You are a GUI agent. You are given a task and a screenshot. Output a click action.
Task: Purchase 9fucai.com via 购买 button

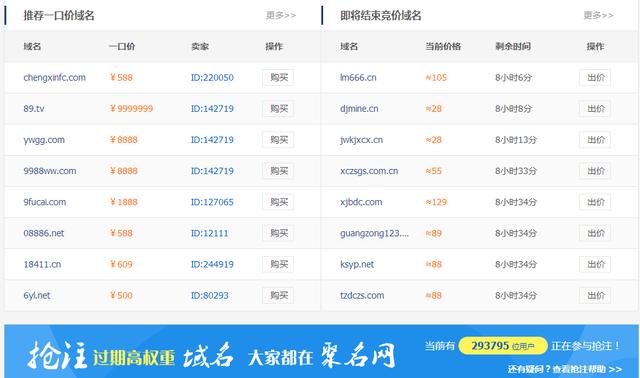click(x=278, y=202)
